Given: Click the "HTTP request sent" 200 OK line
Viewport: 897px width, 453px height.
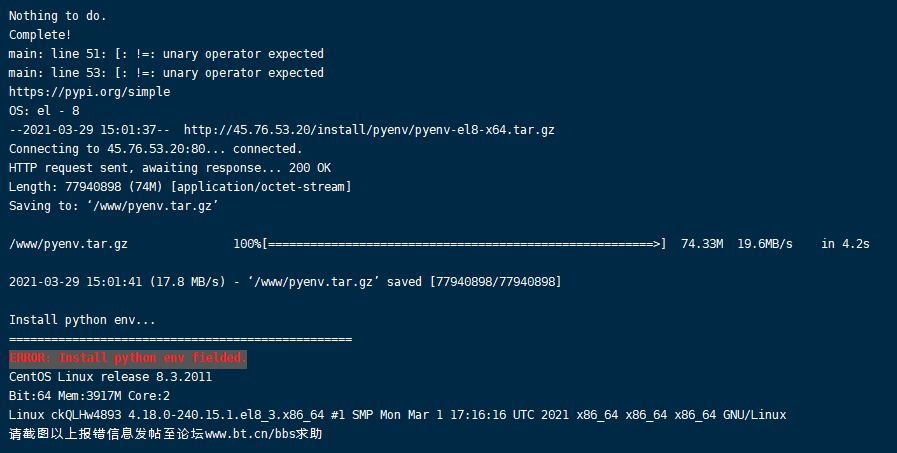Looking at the screenshot, I should [170, 168].
